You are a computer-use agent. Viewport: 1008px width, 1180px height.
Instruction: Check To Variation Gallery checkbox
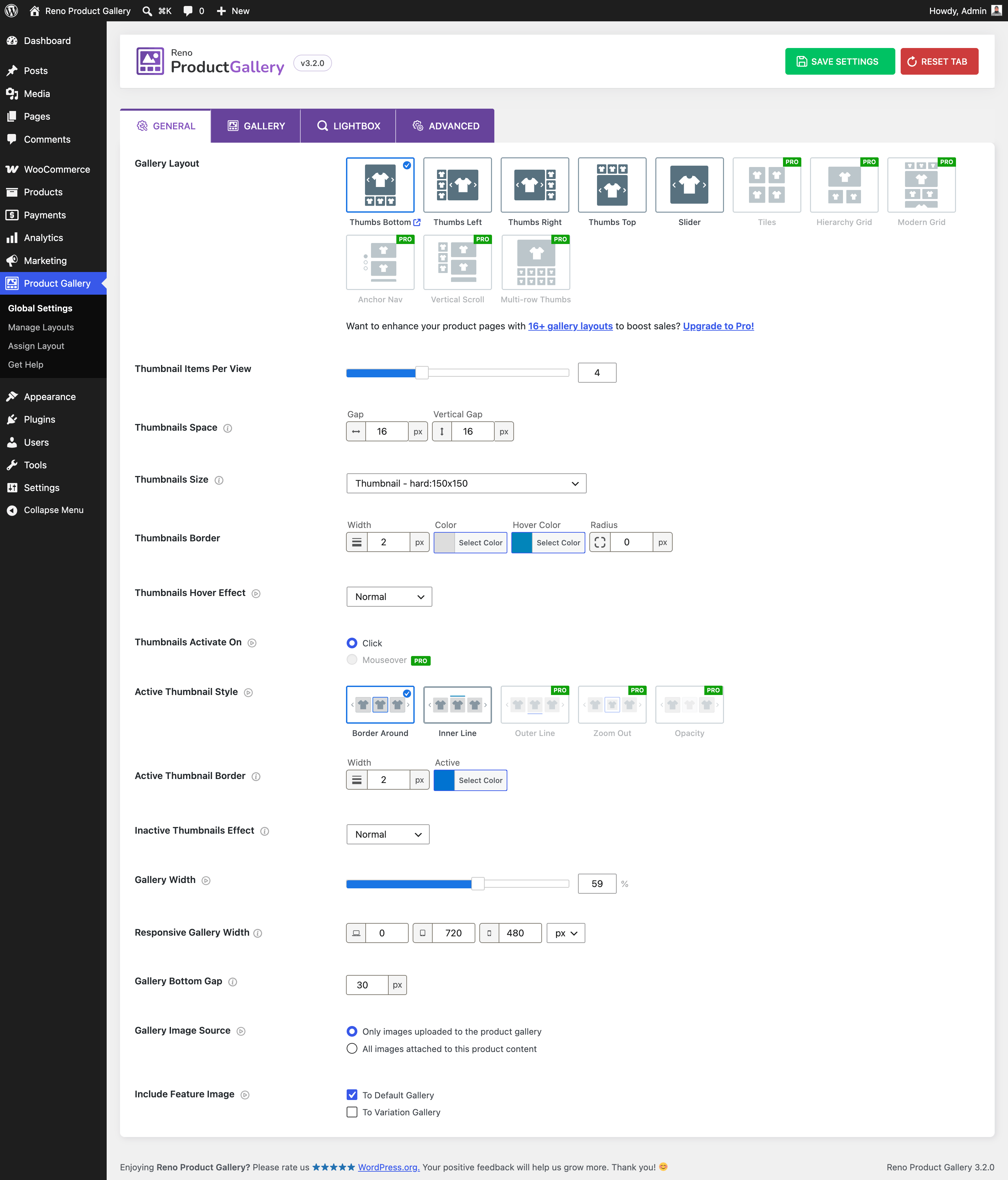click(x=352, y=1112)
